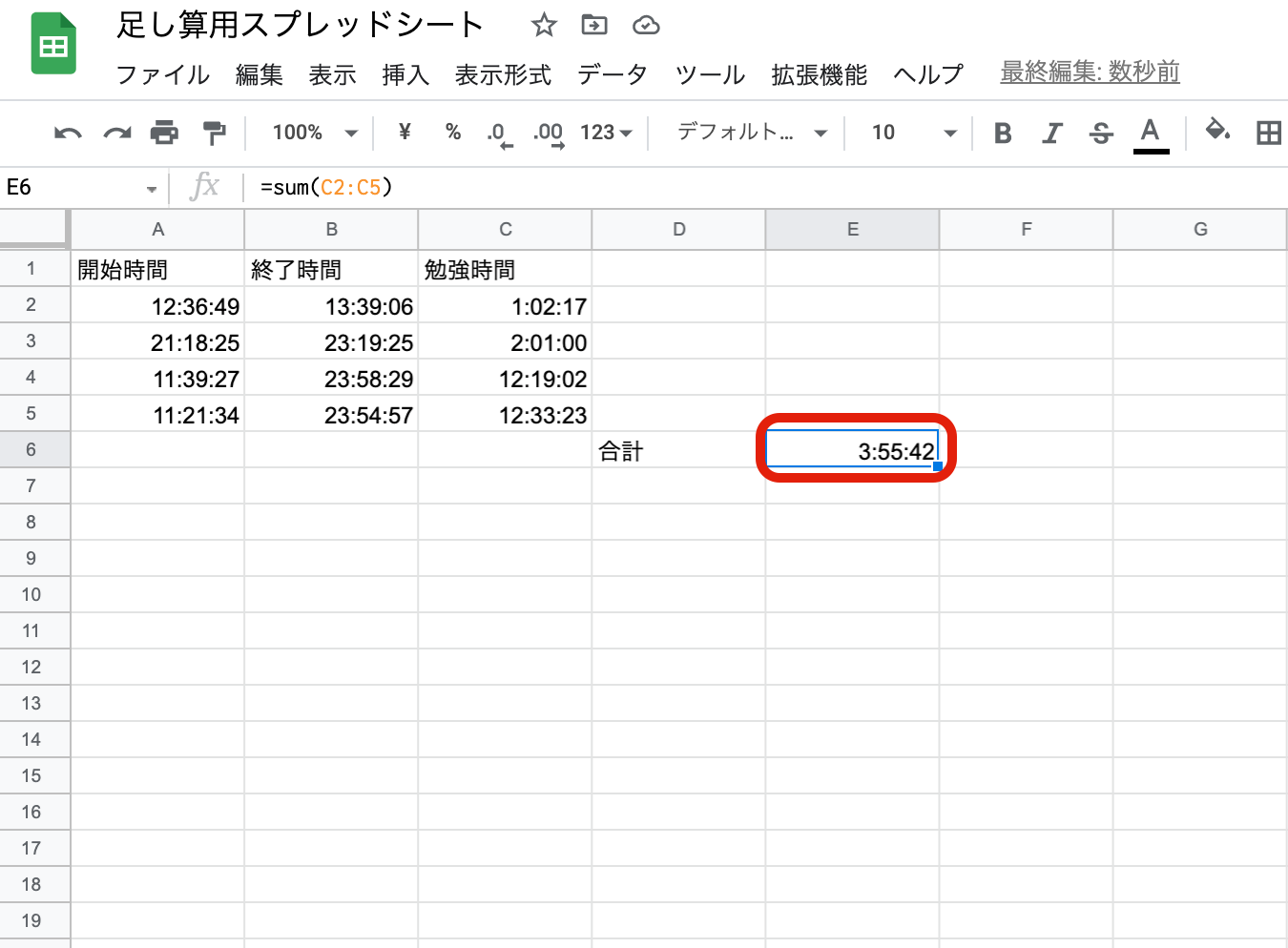
Task: Select row 12 header
Action: 34,667
